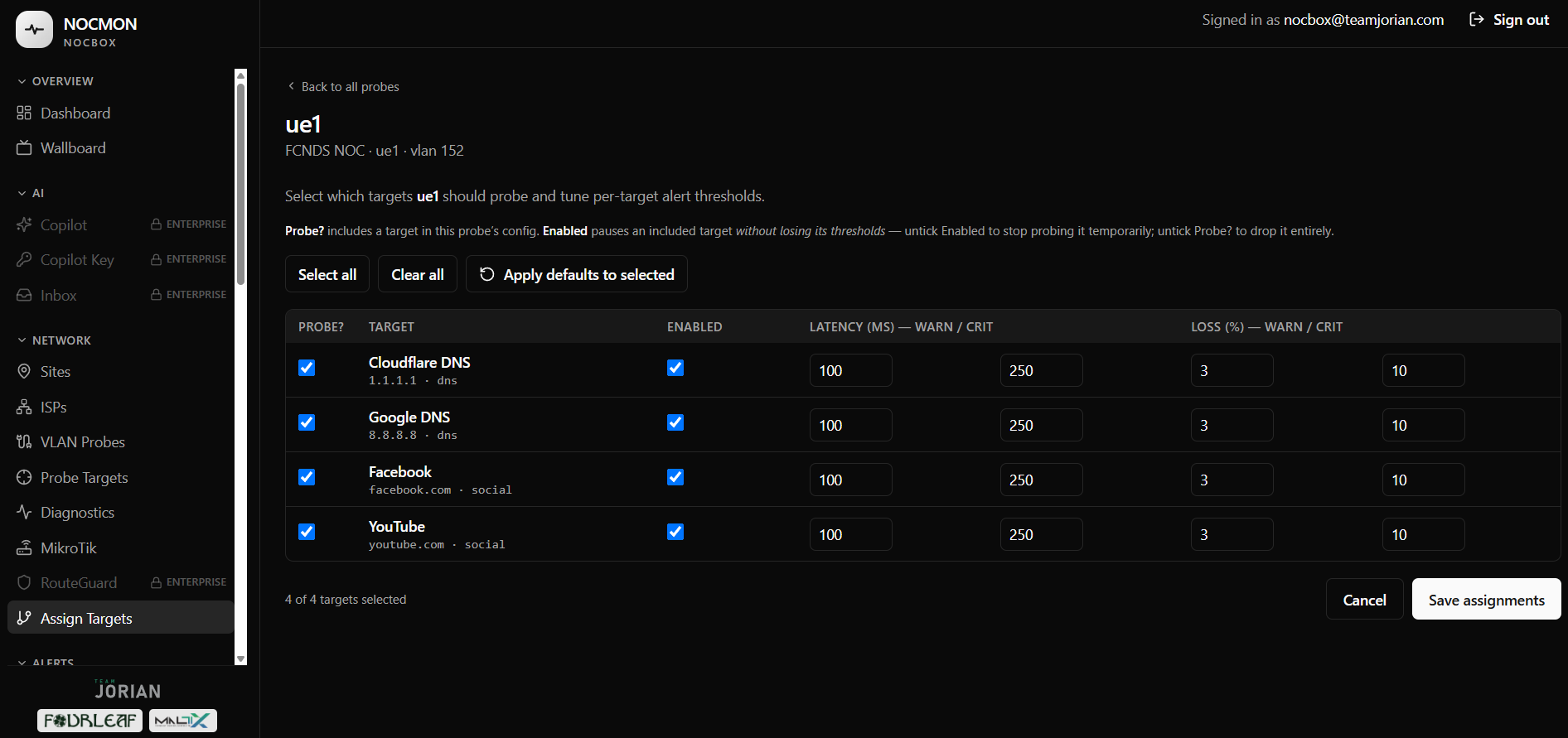The width and height of the screenshot is (1568, 738).
Task: Click the Copilot Key icon
Action: tap(24, 259)
